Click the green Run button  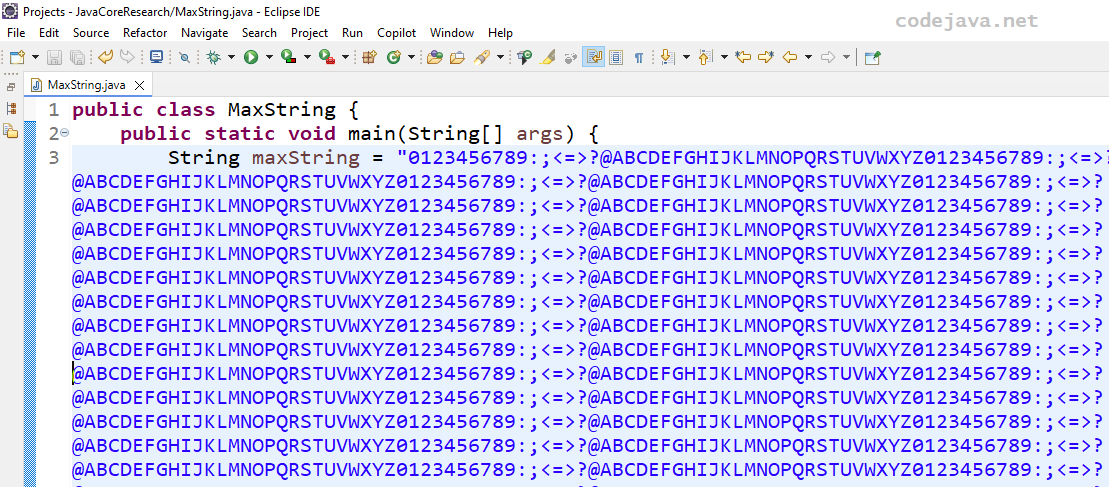pos(251,57)
